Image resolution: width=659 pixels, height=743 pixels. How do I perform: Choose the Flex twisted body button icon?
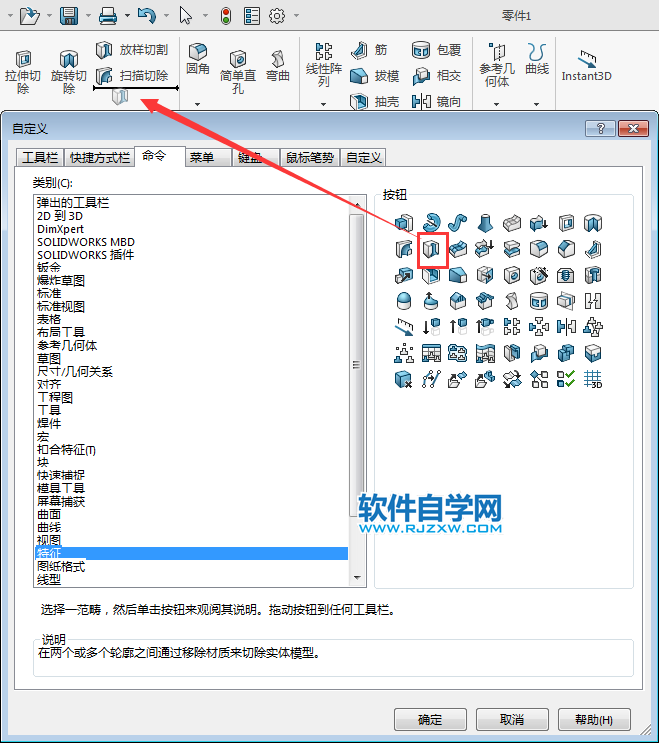pos(512,300)
